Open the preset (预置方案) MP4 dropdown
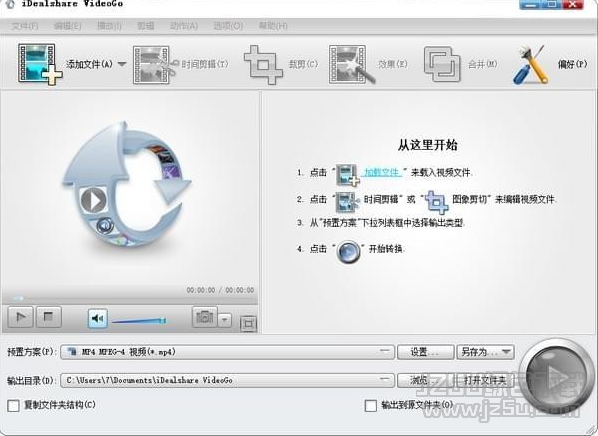This screenshot has height=436, width=598. click(x=227, y=352)
